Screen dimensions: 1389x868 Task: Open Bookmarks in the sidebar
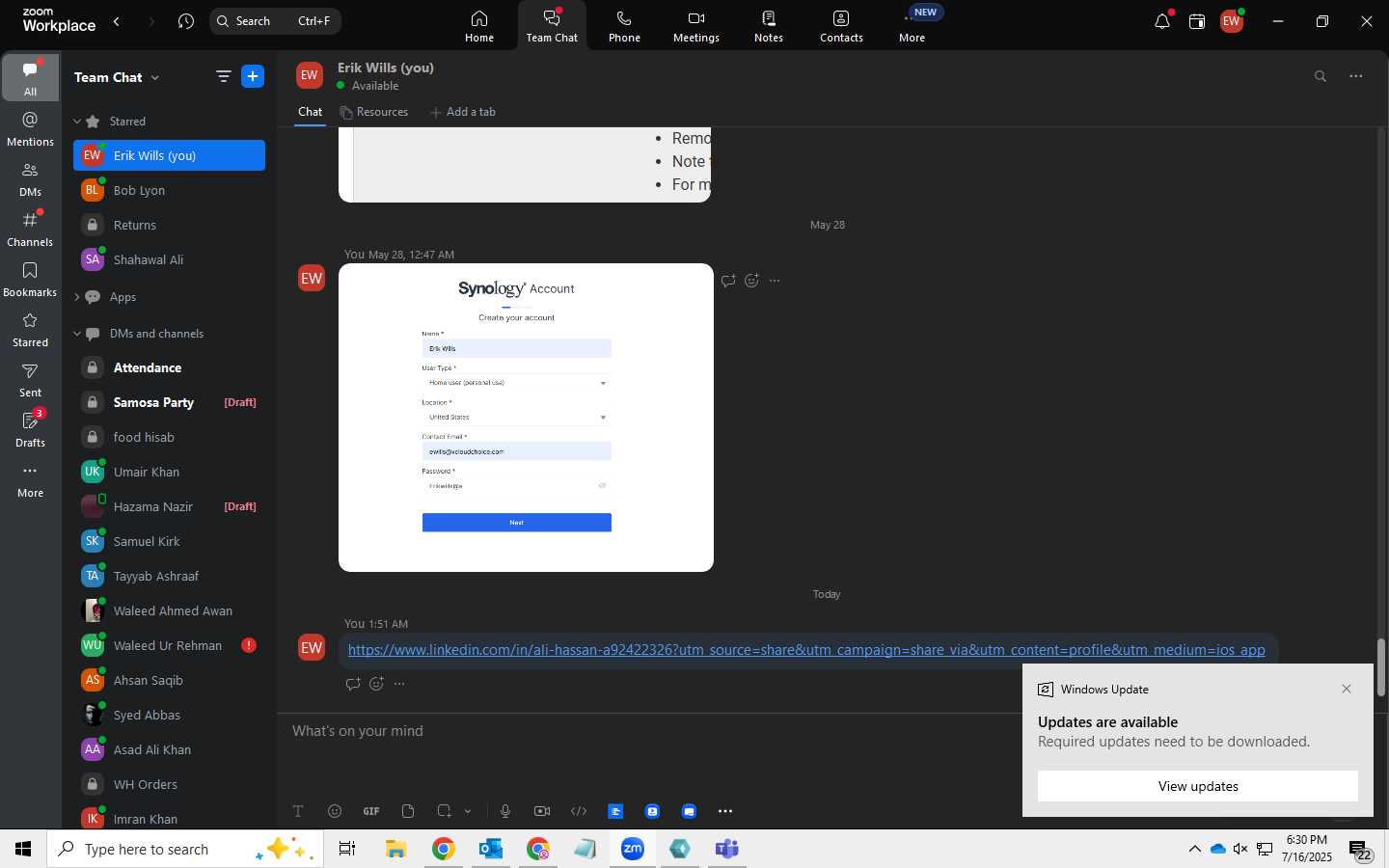click(30, 279)
